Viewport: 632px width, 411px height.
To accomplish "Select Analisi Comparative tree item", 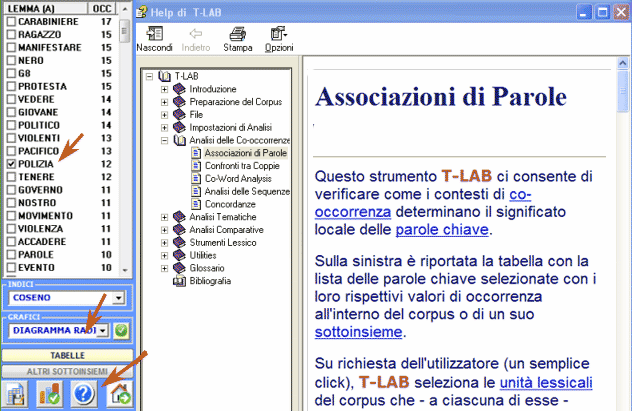I will coord(227,230).
